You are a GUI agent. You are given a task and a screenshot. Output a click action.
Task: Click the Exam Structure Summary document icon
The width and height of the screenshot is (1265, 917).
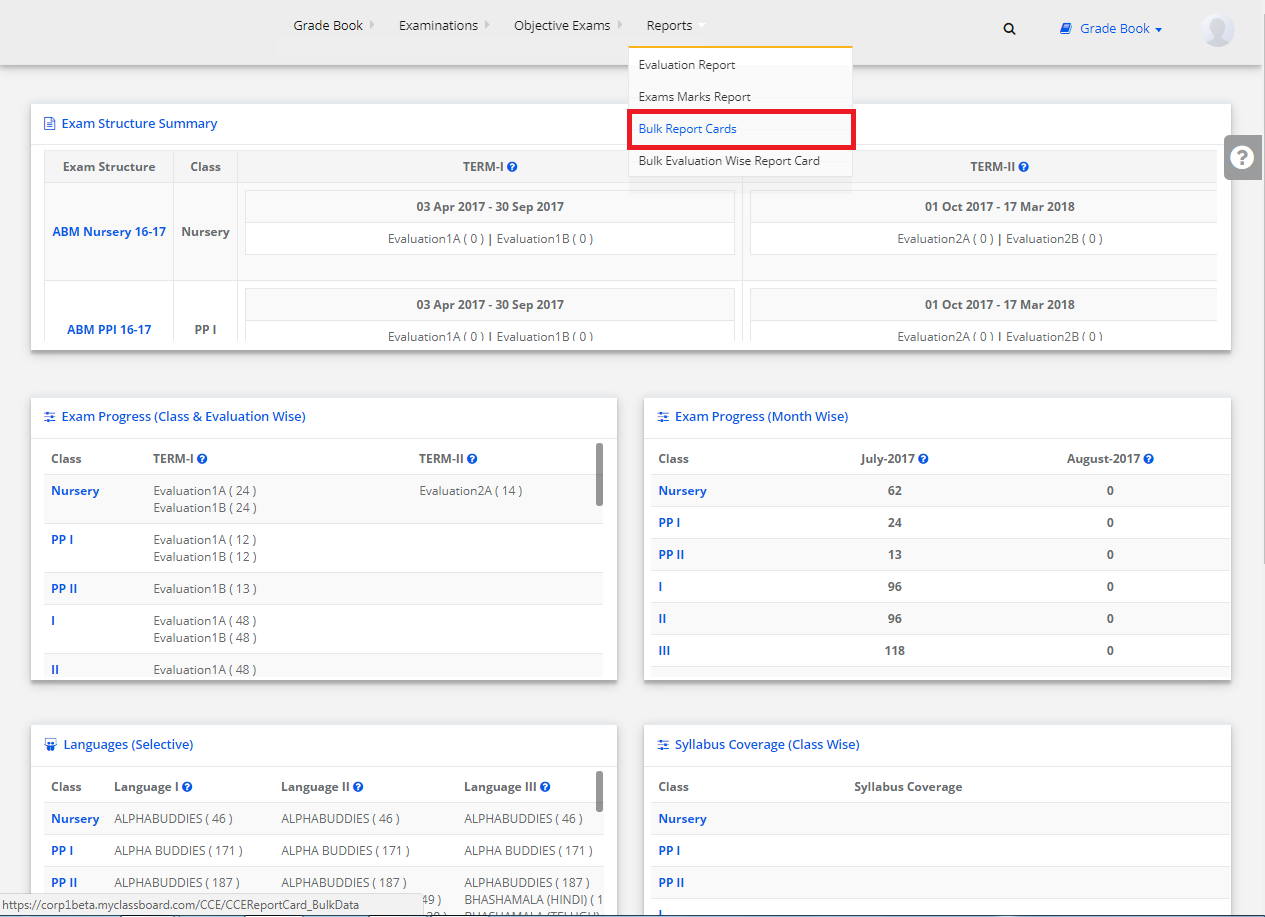click(49, 124)
